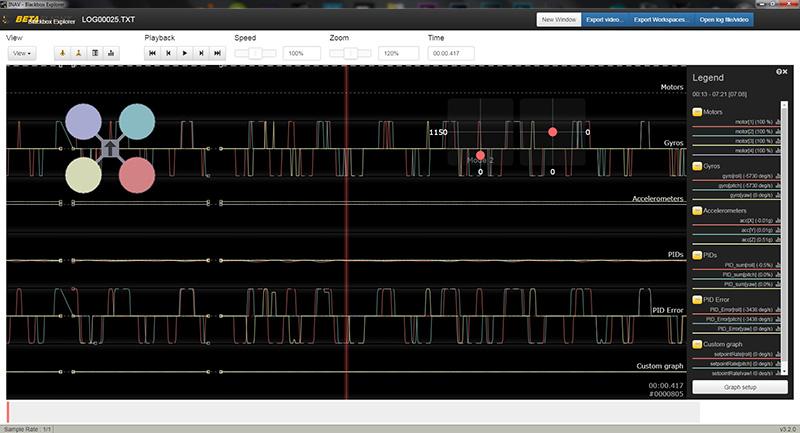Toggle the stick display icon in View toolbar
Image resolution: width=800 pixels, height=433 pixels.
[x=78, y=53]
